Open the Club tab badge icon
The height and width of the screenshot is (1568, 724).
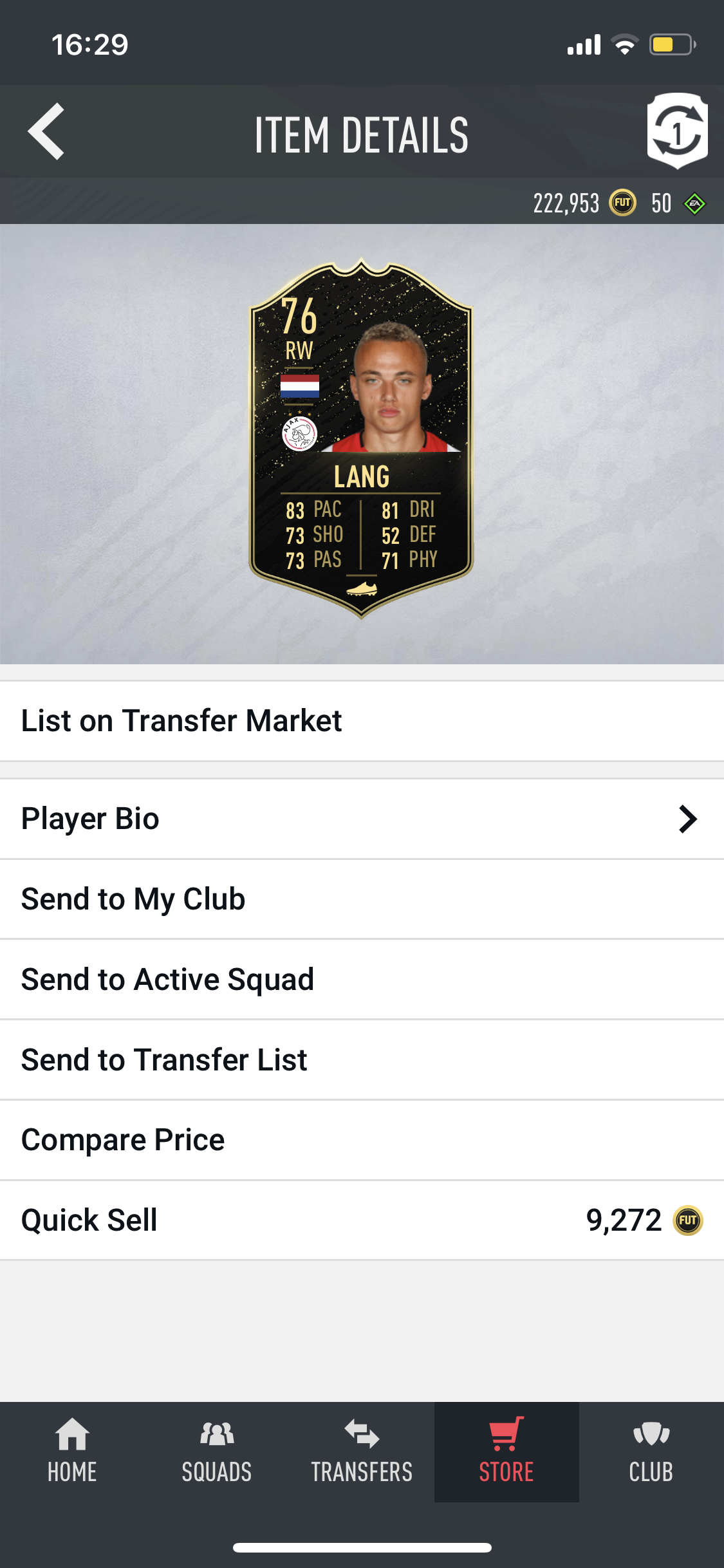tap(651, 1434)
